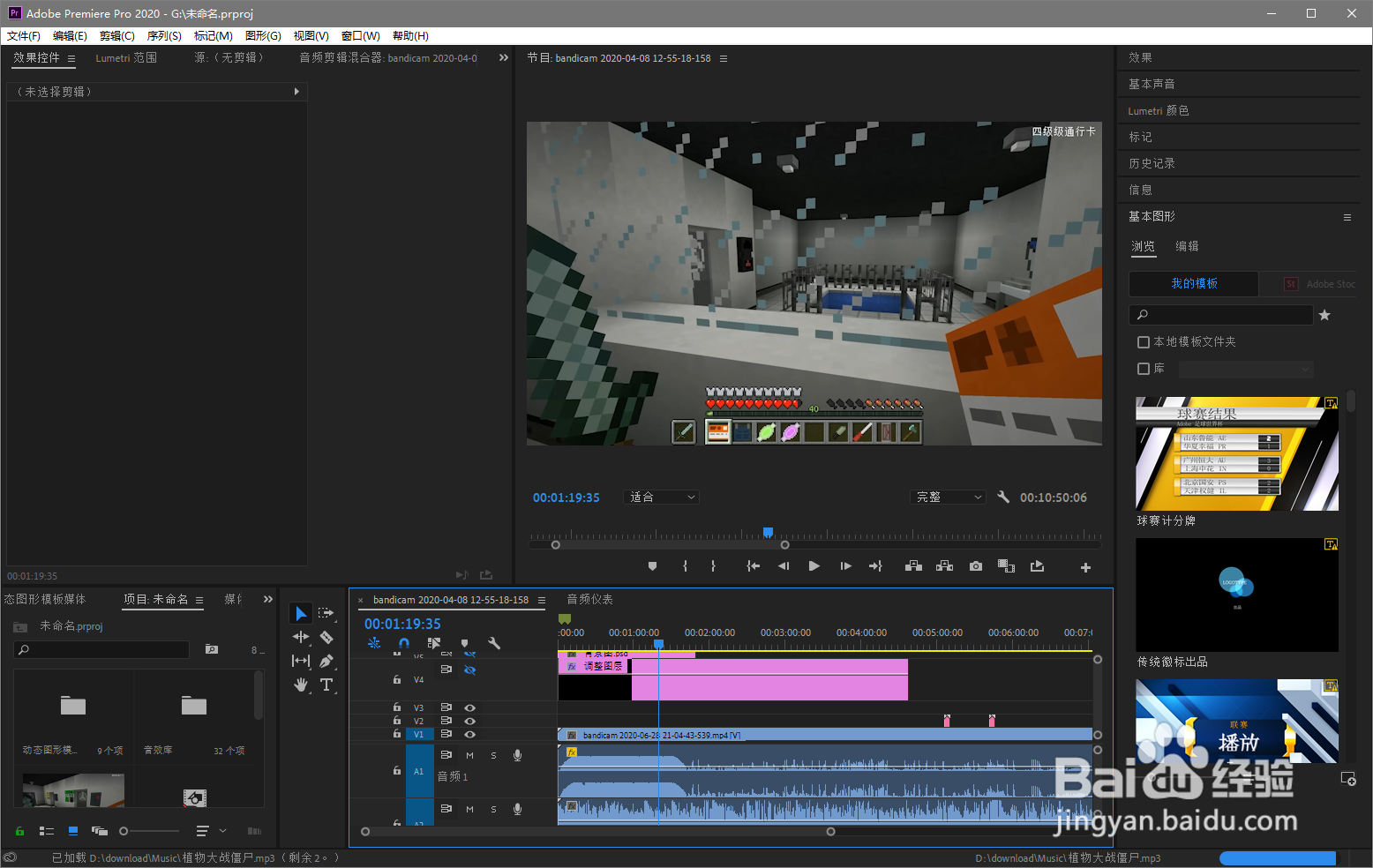The width and height of the screenshot is (1373, 868).
Task: Switch Project panel to Icon View
Action: click(x=73, y=831)
